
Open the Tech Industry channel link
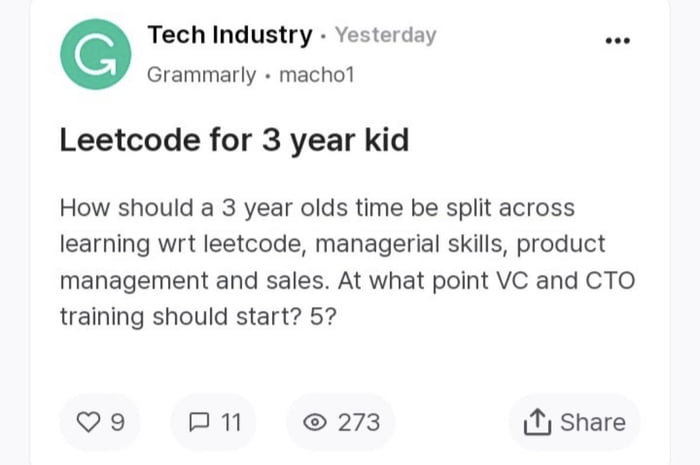pyautogui.click(x=230, y=35)
